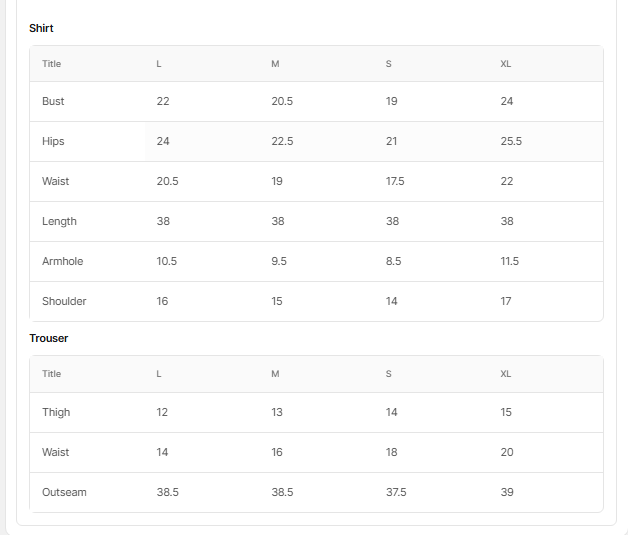
Task: Click Thigh value 13 for size M
Action: coord(277,412)
